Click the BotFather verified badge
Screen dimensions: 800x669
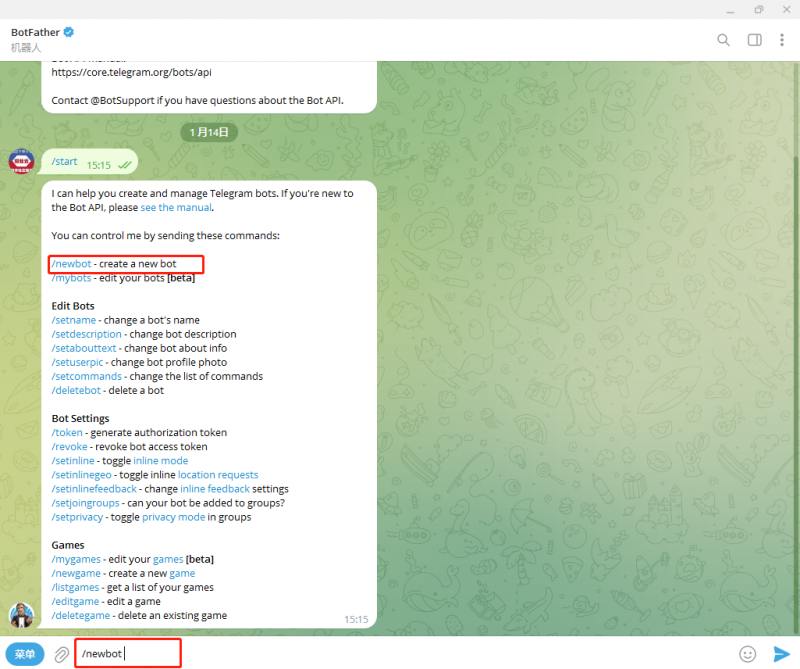point(68,32)
